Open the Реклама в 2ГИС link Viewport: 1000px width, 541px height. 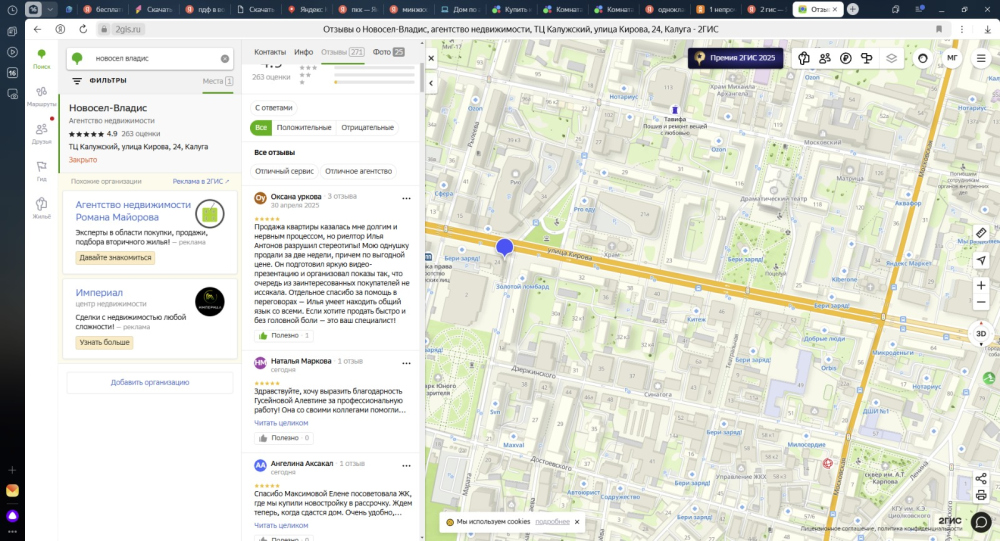[200, 182]
